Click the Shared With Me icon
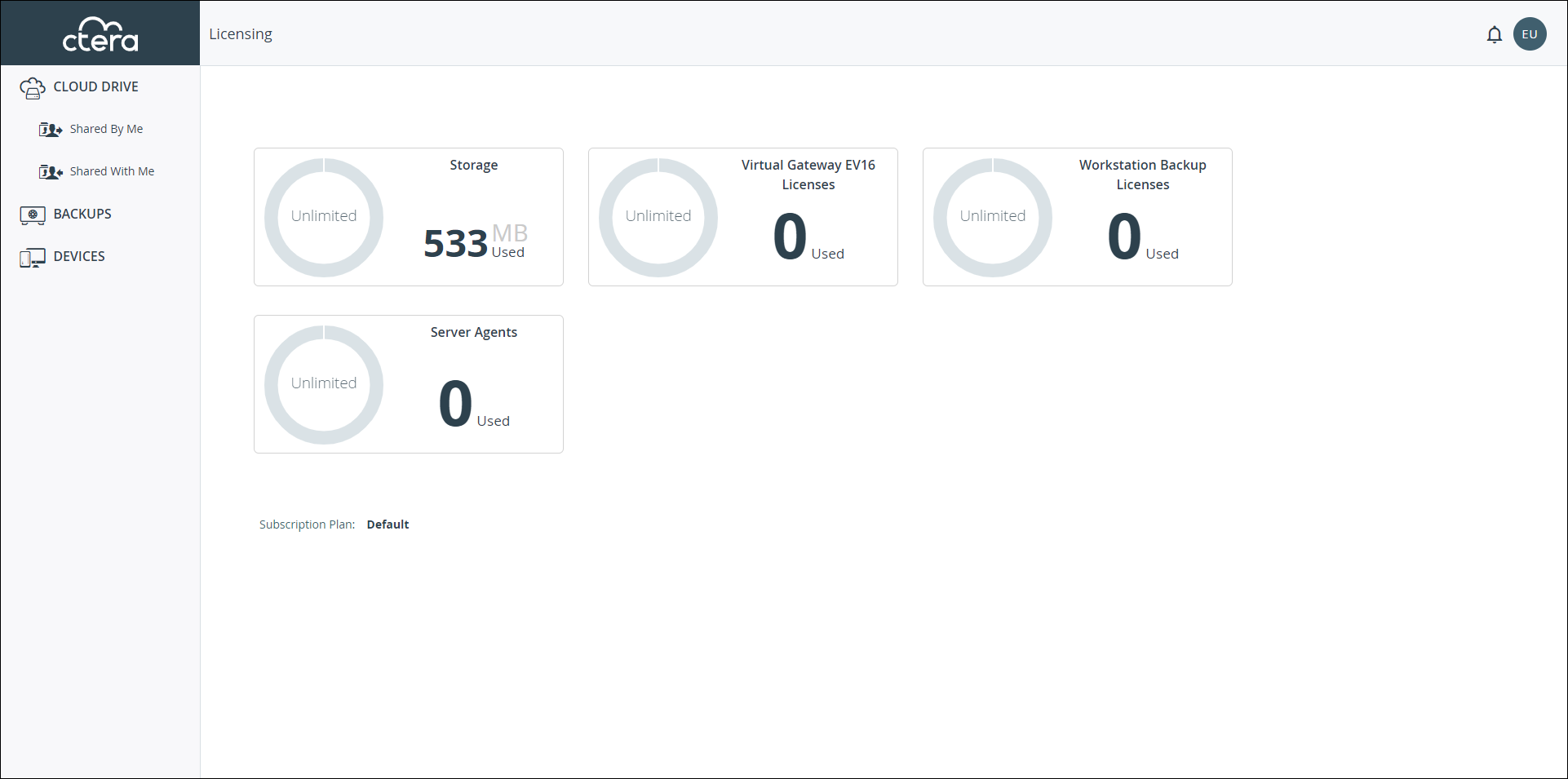Image resolution: width=1568 pixels, height=779 pixels. pyautogui.click(x=51, y=171)
